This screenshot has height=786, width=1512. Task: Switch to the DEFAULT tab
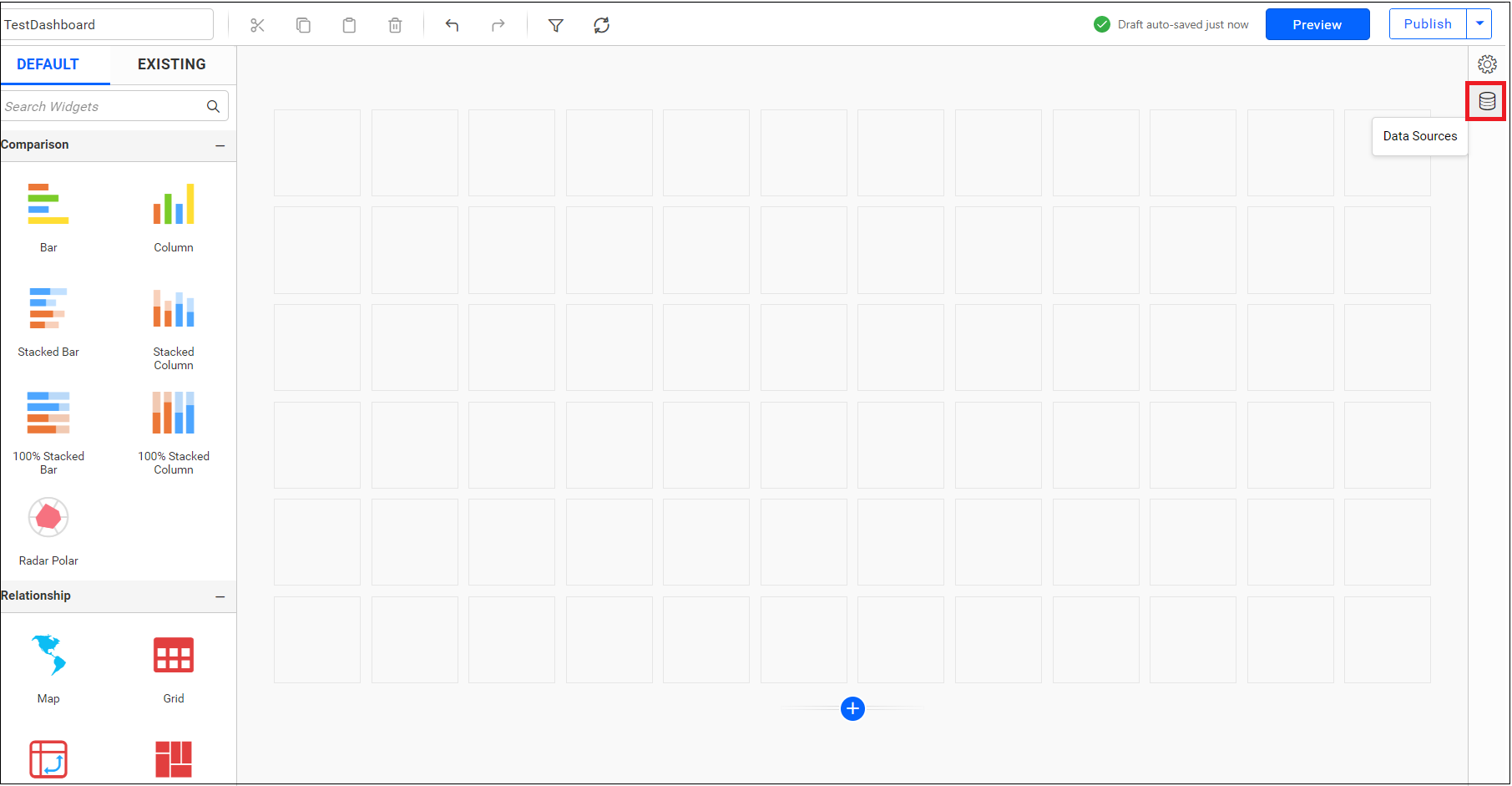(x=48, y=64)
